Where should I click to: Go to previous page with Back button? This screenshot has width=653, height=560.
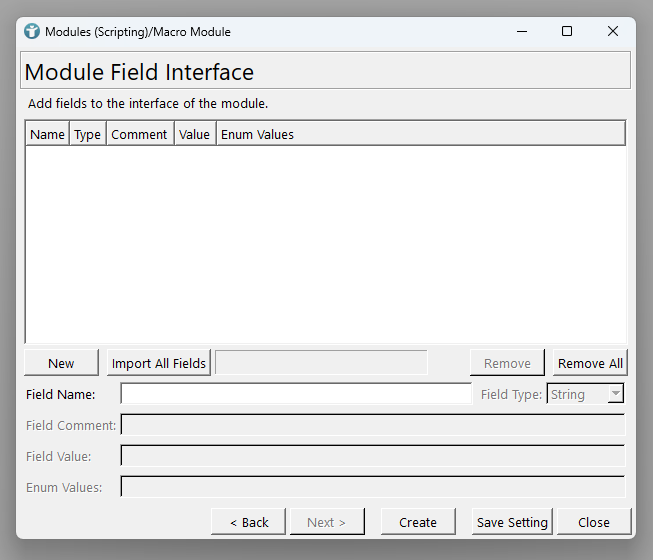coord(249,522)
